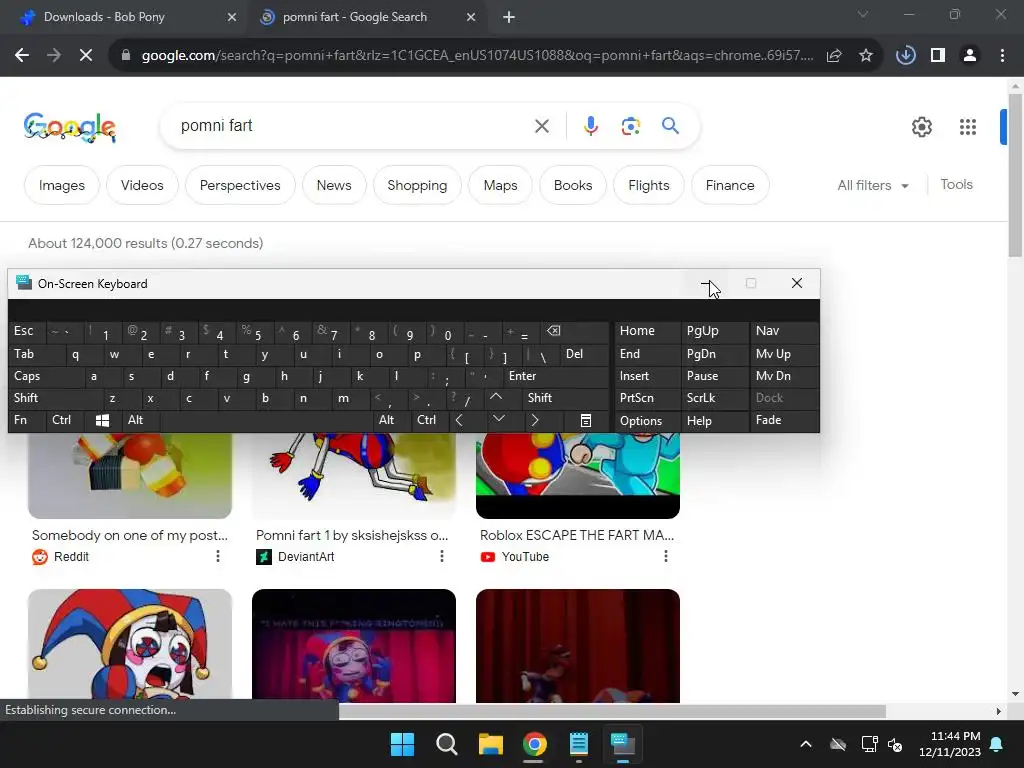Click the Enter key on On-Screen Keyboard

click(x=555, y=376)
